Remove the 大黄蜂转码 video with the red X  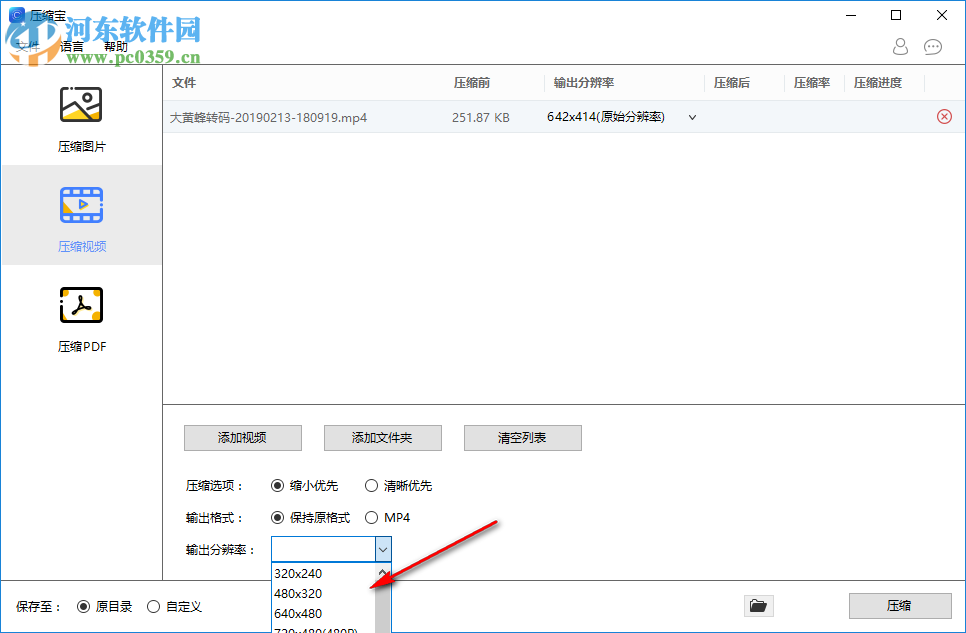(x=944, y=116)
